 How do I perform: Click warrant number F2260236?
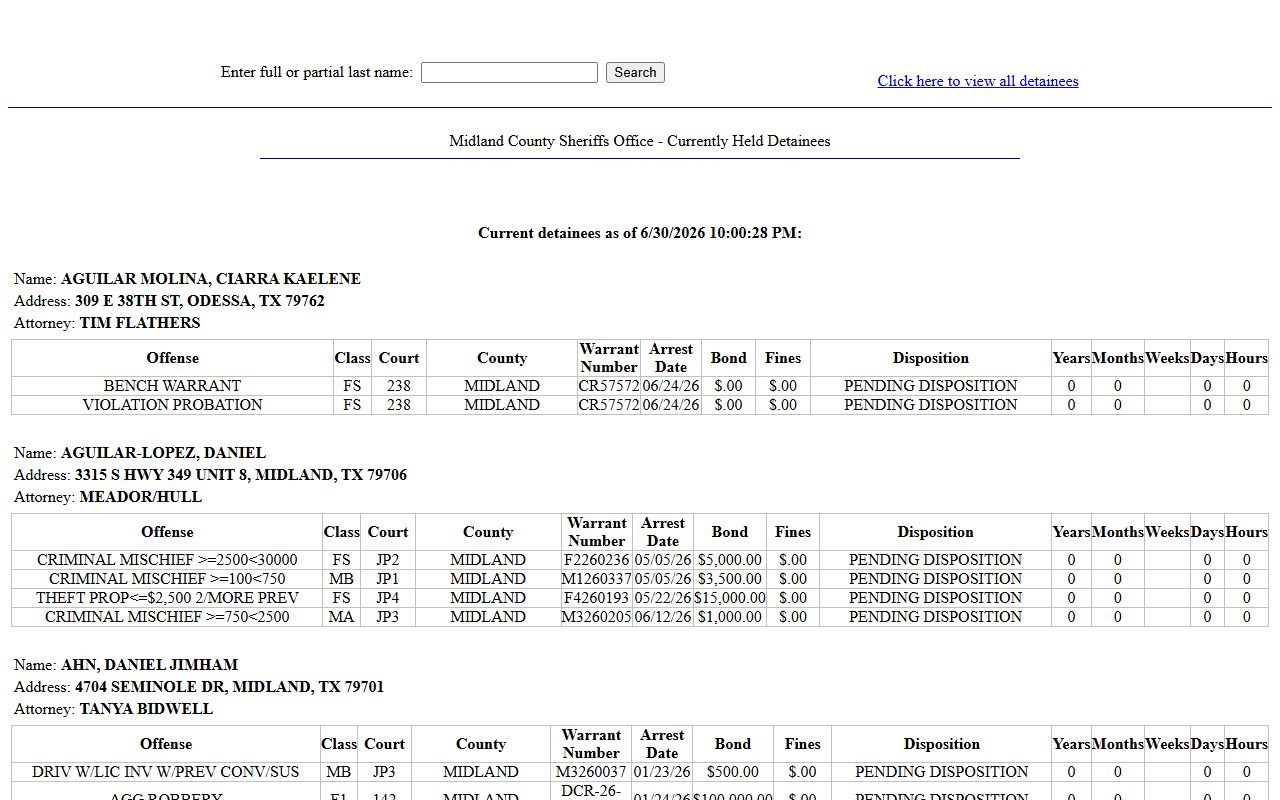pos(596,560)
